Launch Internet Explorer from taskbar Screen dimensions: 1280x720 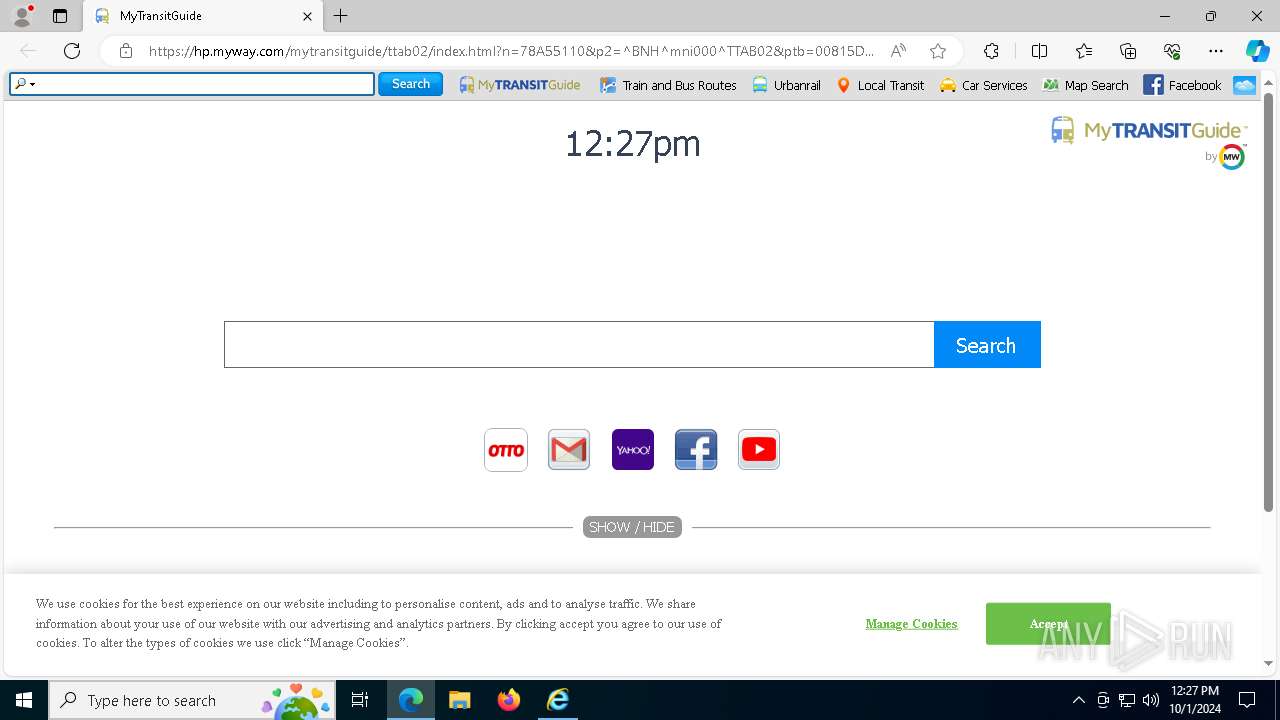click(557, 700)
